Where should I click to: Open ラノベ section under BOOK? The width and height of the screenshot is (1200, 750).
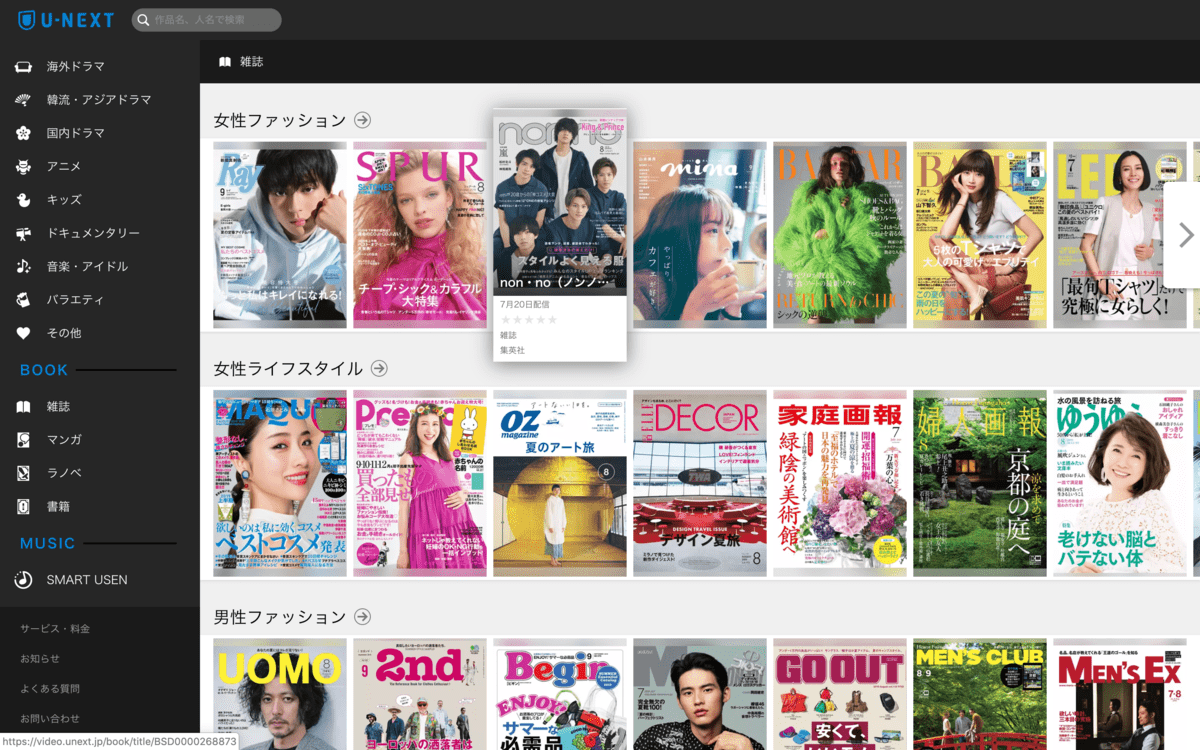64,473
